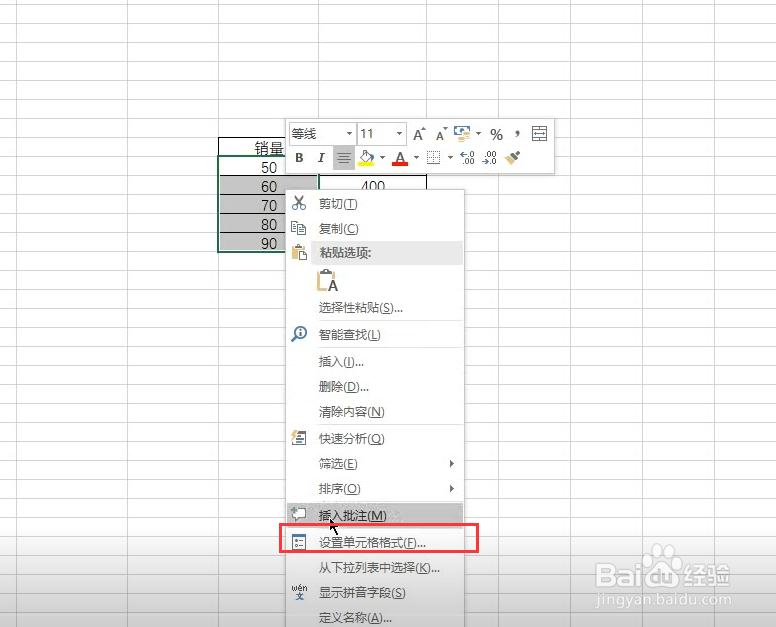The height and width of the screenshot is (627, 776).
Task: Click the Paste Options clipboard icon
Action: click(299, 252)
